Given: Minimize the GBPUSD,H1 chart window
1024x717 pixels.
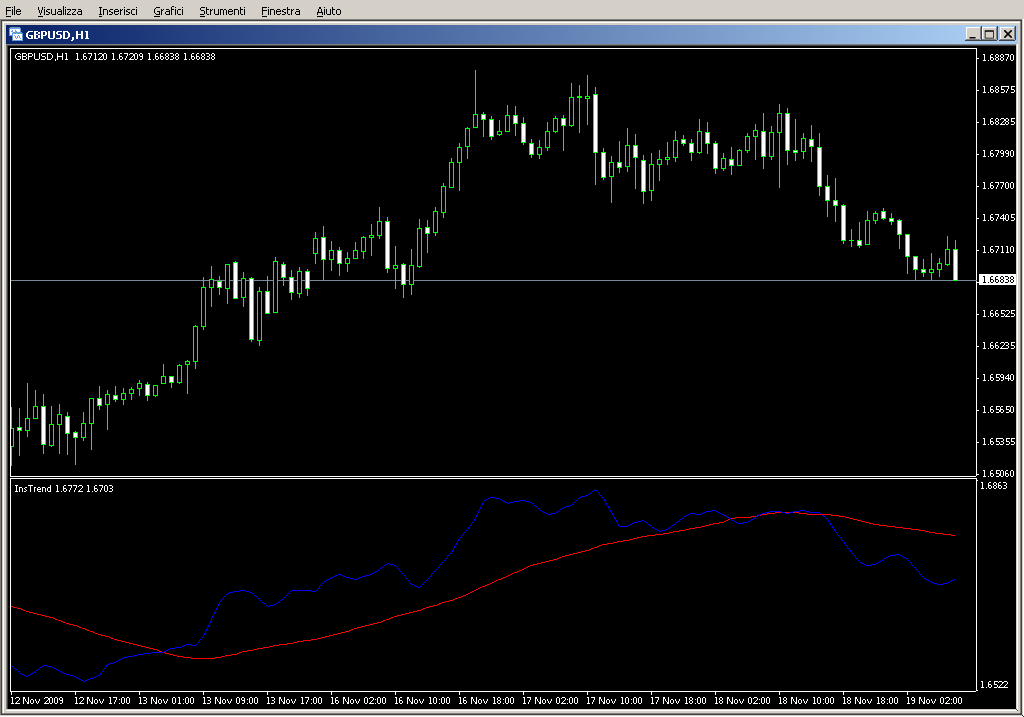Looking at the screenshot, I should tap(972, 34).
